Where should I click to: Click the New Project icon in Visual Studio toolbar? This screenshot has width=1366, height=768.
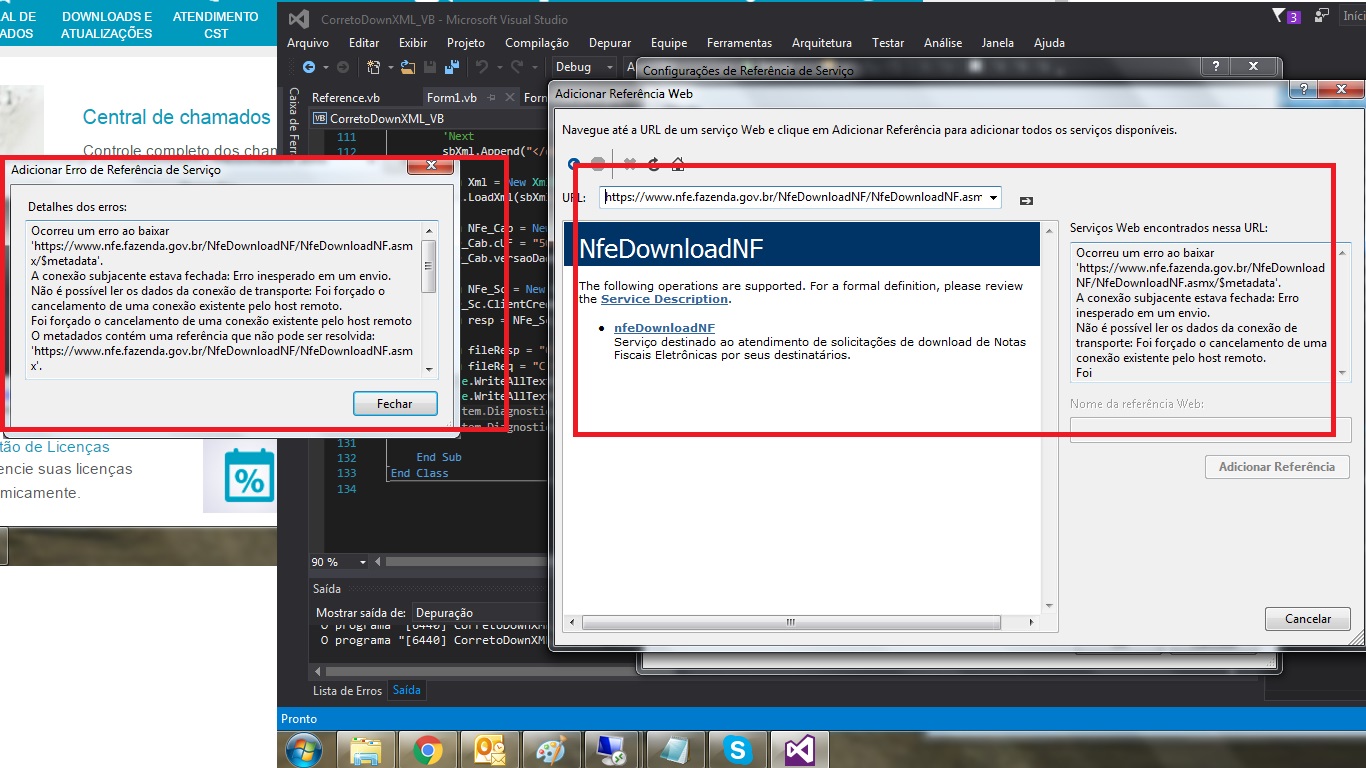tap(373, 67)
